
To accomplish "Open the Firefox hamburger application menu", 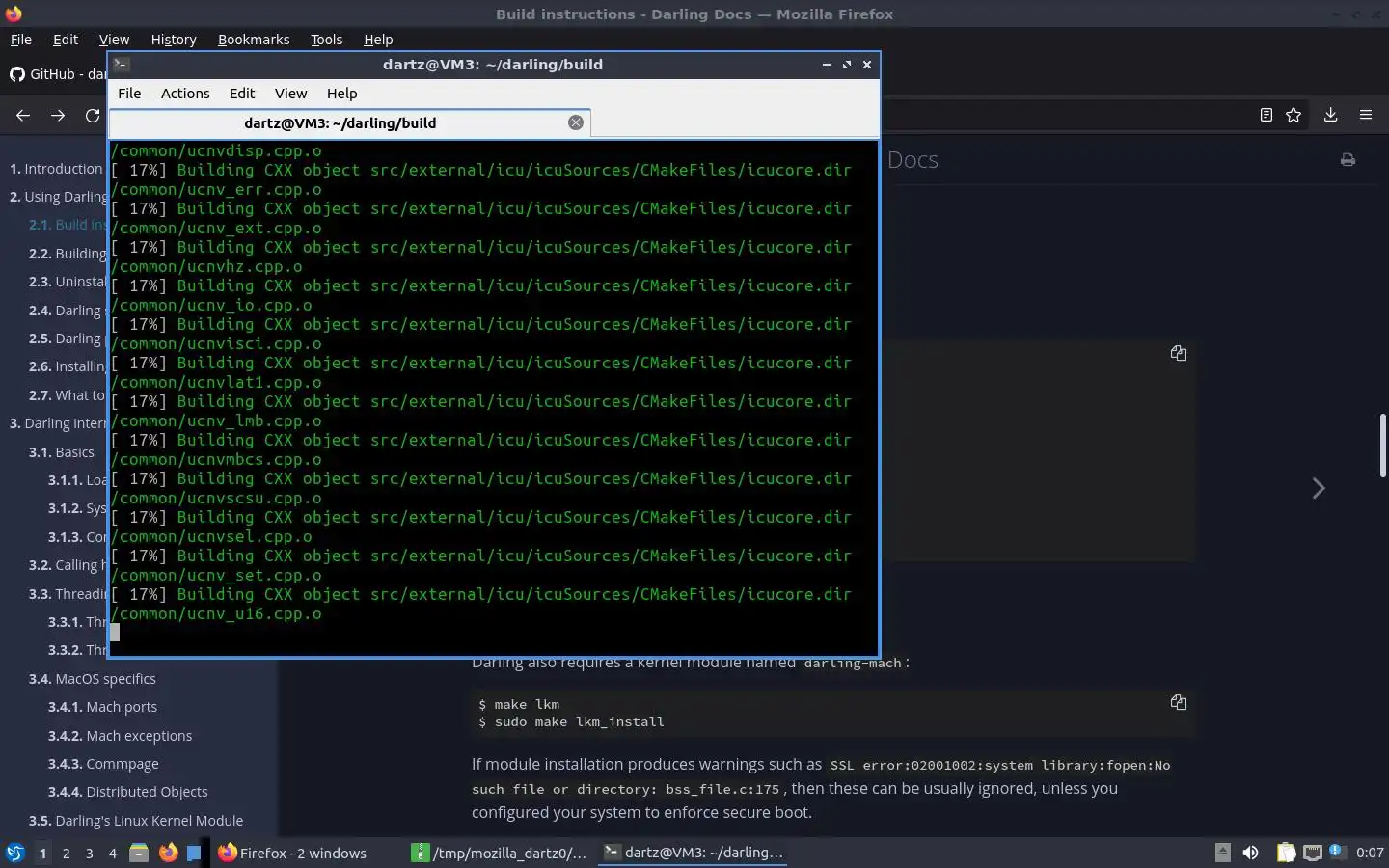I will [1366, 115].
